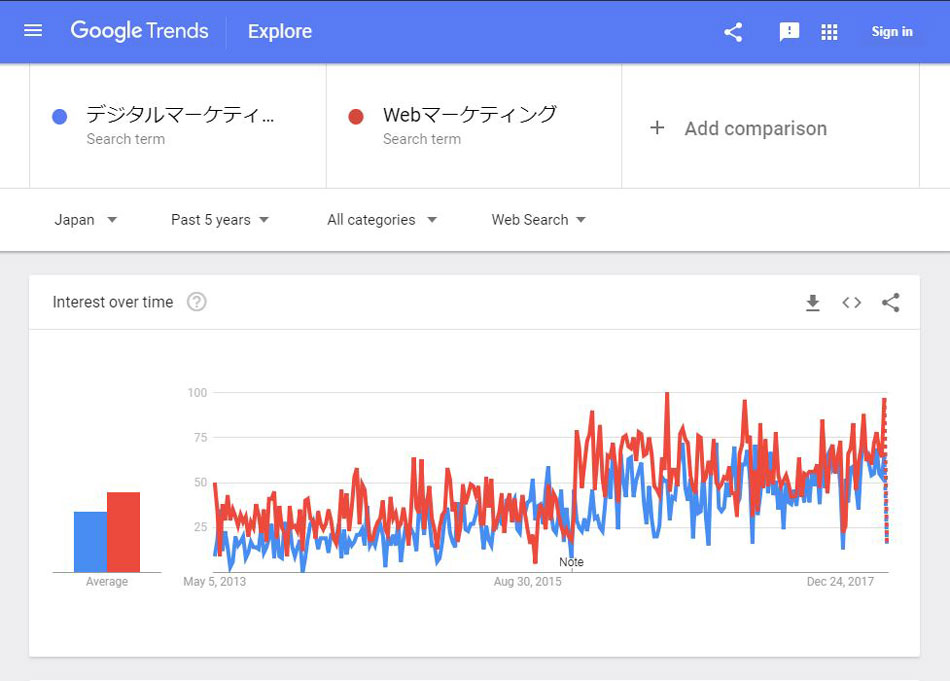Click the plus icon to add comparison
This screenshot has width=950, height=681.
657,128
